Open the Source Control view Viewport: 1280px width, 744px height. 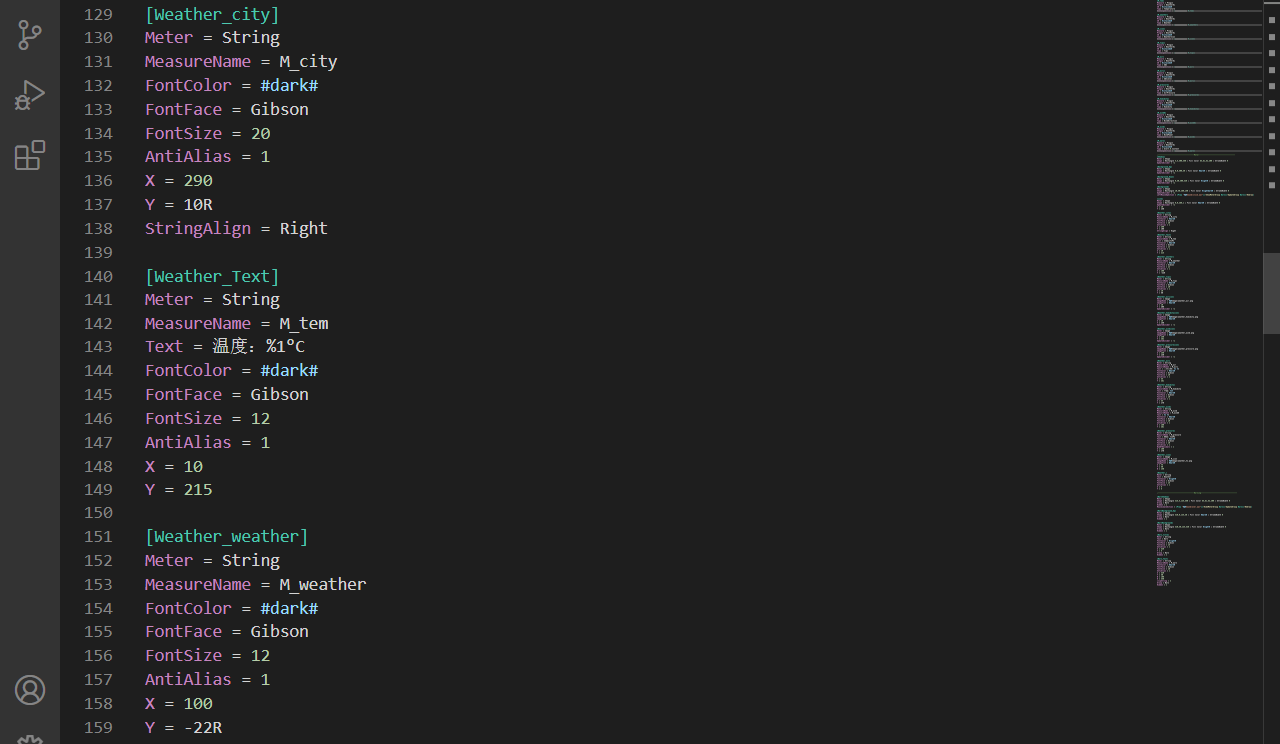30,35
